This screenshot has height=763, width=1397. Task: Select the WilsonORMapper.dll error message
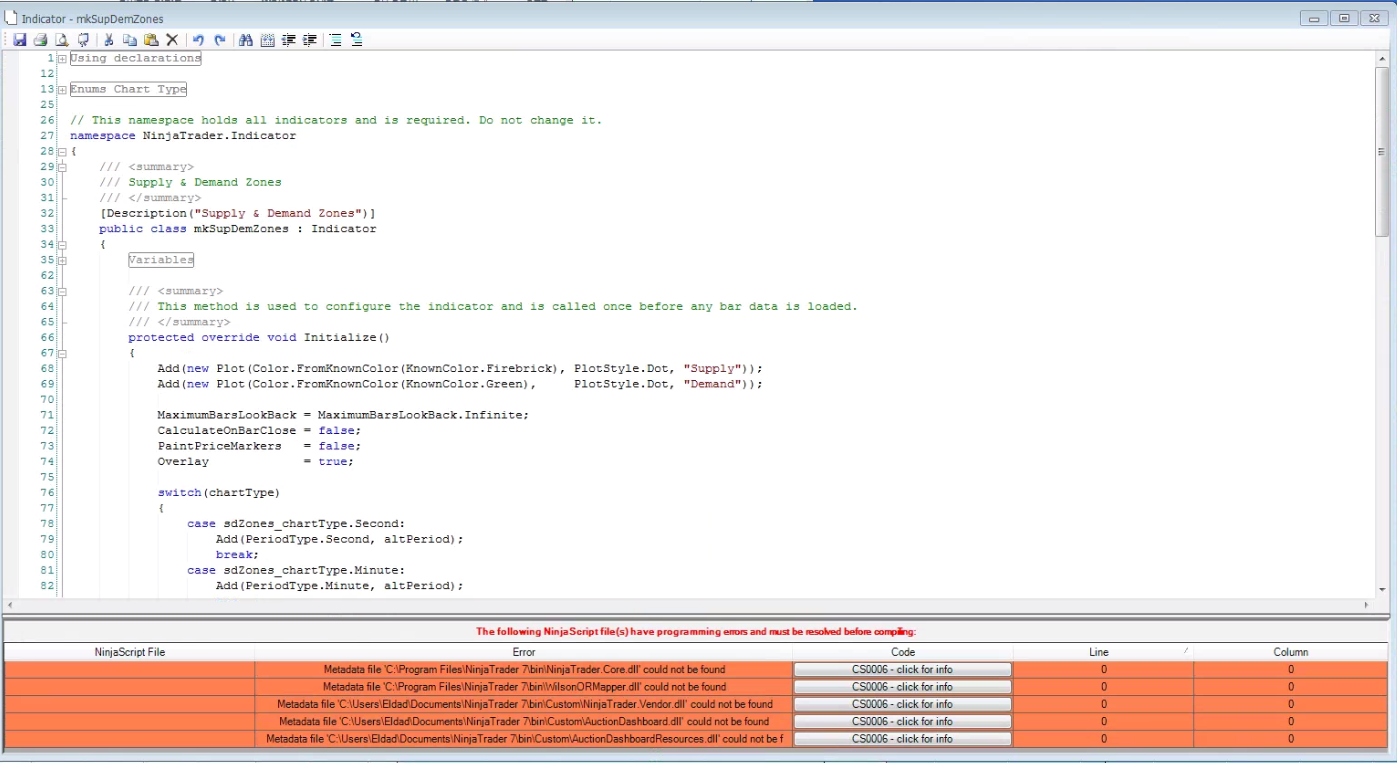coord(524,687)
